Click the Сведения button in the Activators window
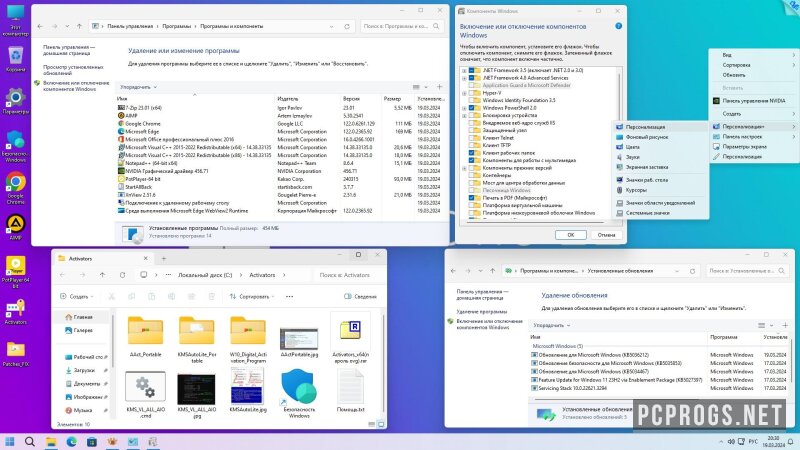This screenshot has height=450, width=800. (x=360, y=296)
